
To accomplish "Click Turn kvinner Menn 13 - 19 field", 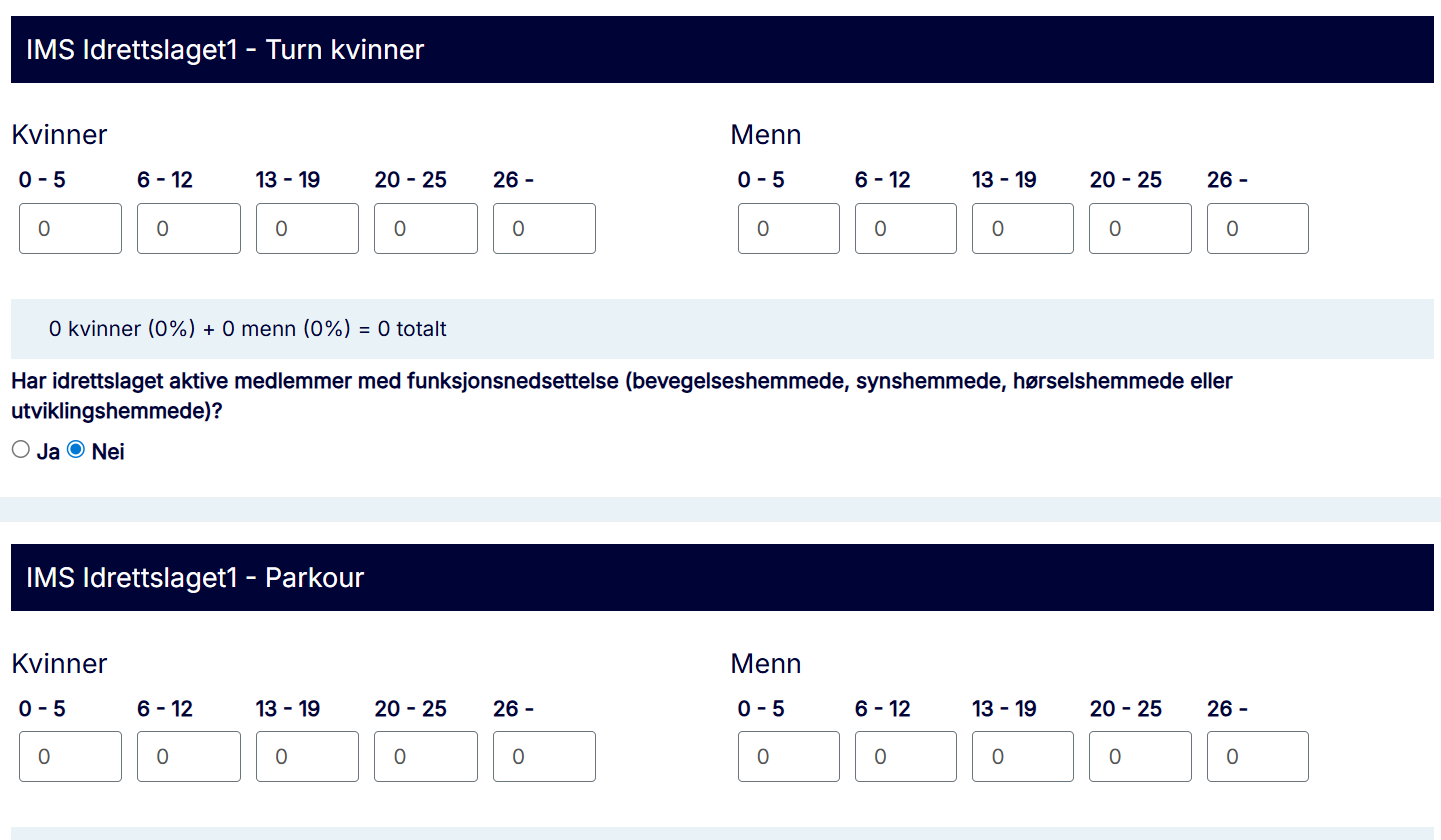I will 1023,229.
